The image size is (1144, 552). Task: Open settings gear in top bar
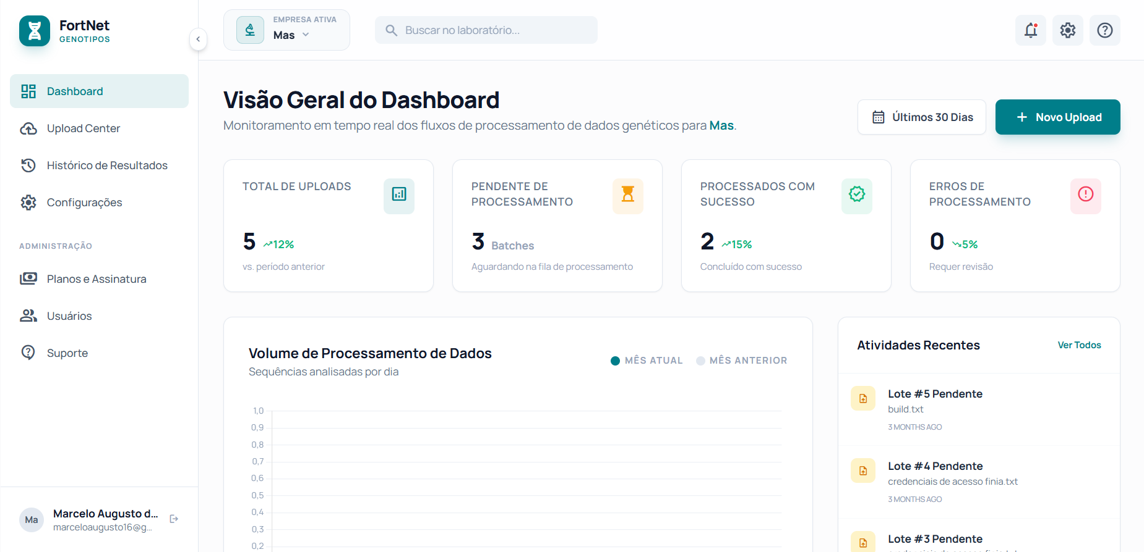1067,31
